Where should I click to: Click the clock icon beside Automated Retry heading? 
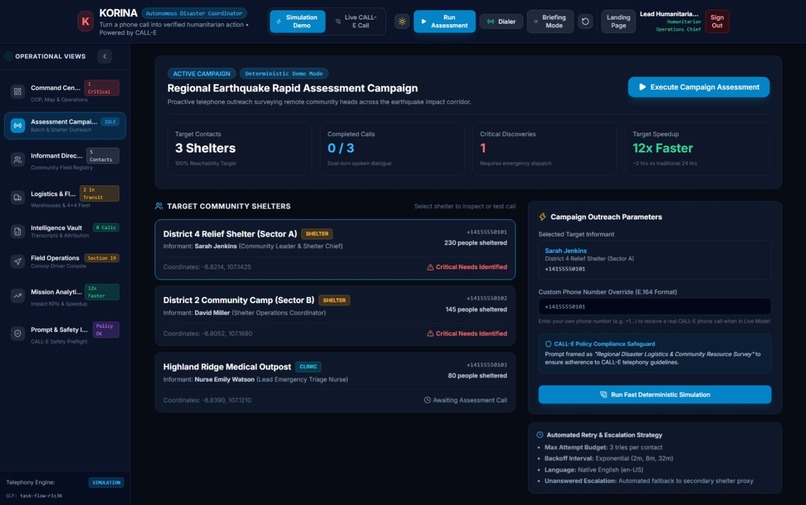[540, 435]
